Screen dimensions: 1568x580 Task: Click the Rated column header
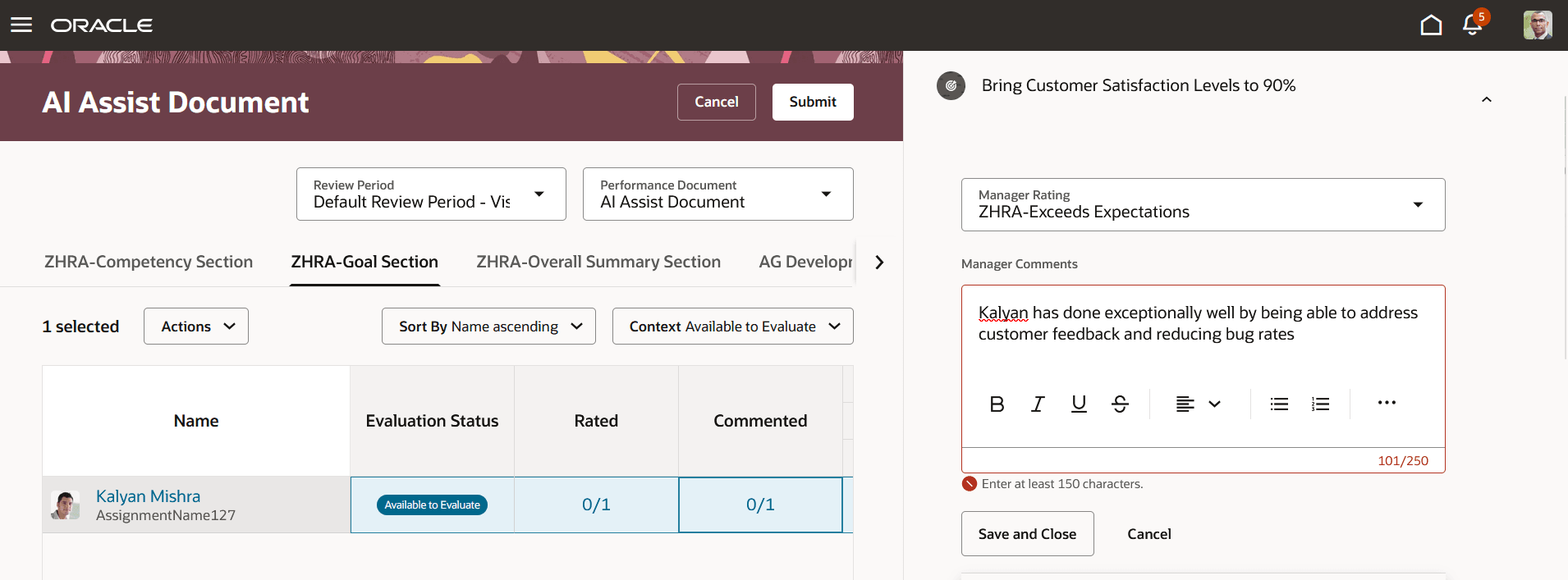click(596, 421)
